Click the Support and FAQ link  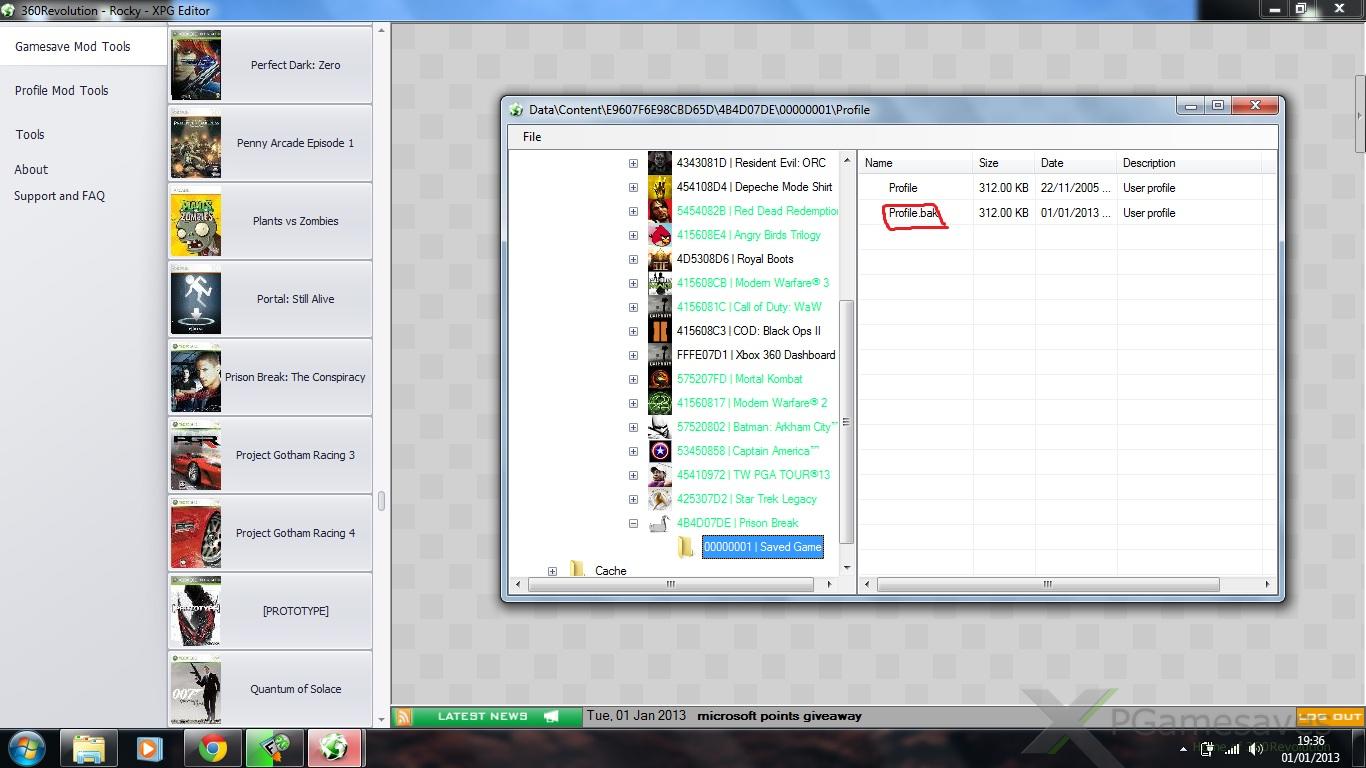tap(59, 196)
